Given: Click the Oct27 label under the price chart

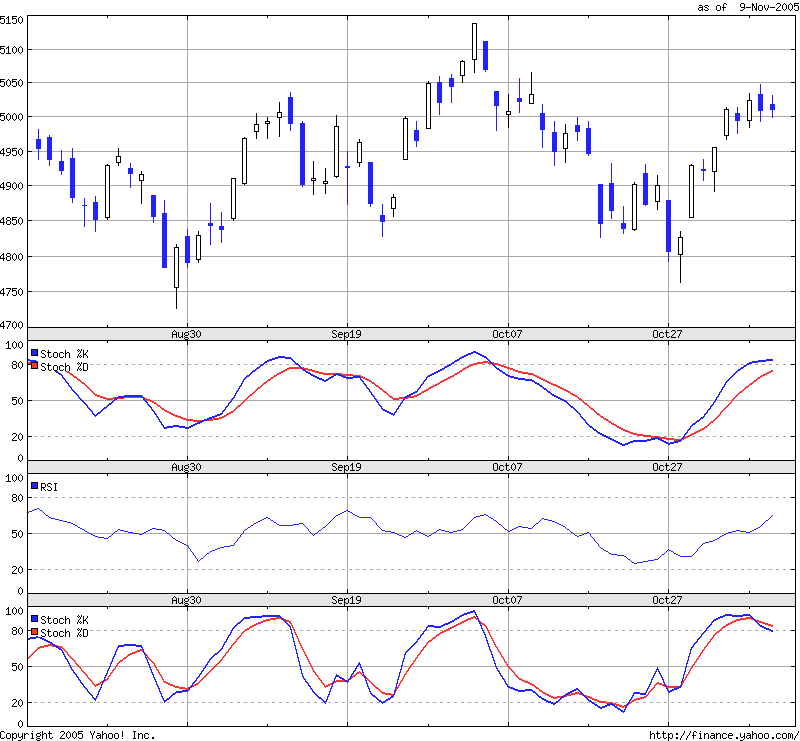Looking at the screenshot, I should click(667, 334).
